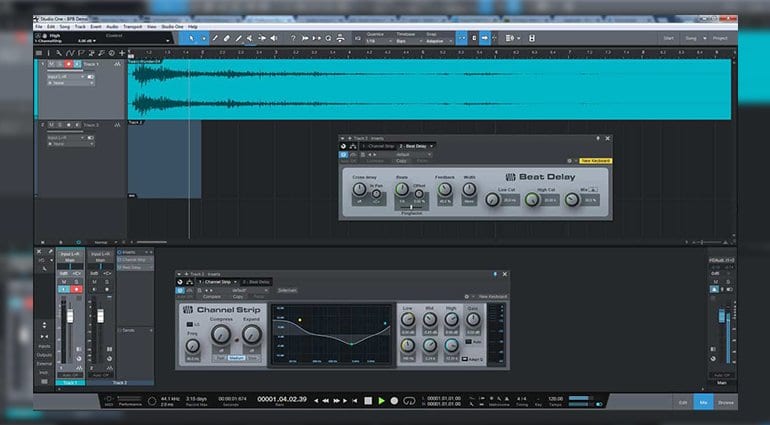Screen dimensions: 770x425
Task: Click the Track 2 mixer volume fader
Action: pos(100,315)
